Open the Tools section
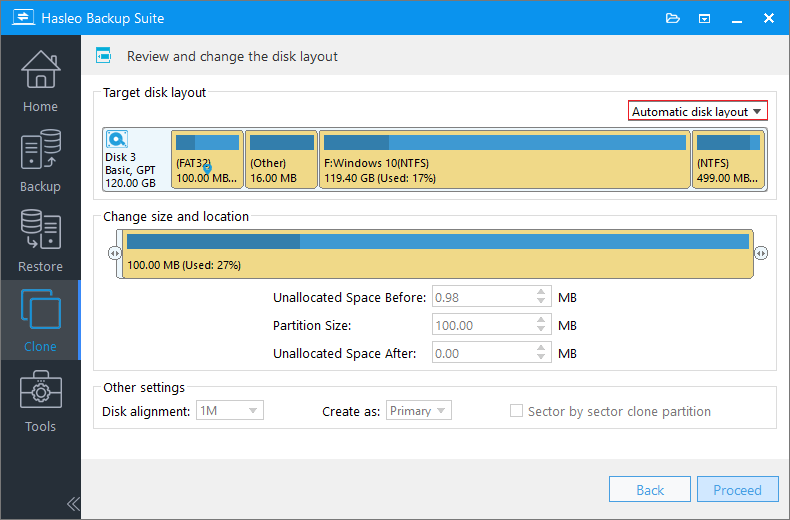 [x=40, y=401]
